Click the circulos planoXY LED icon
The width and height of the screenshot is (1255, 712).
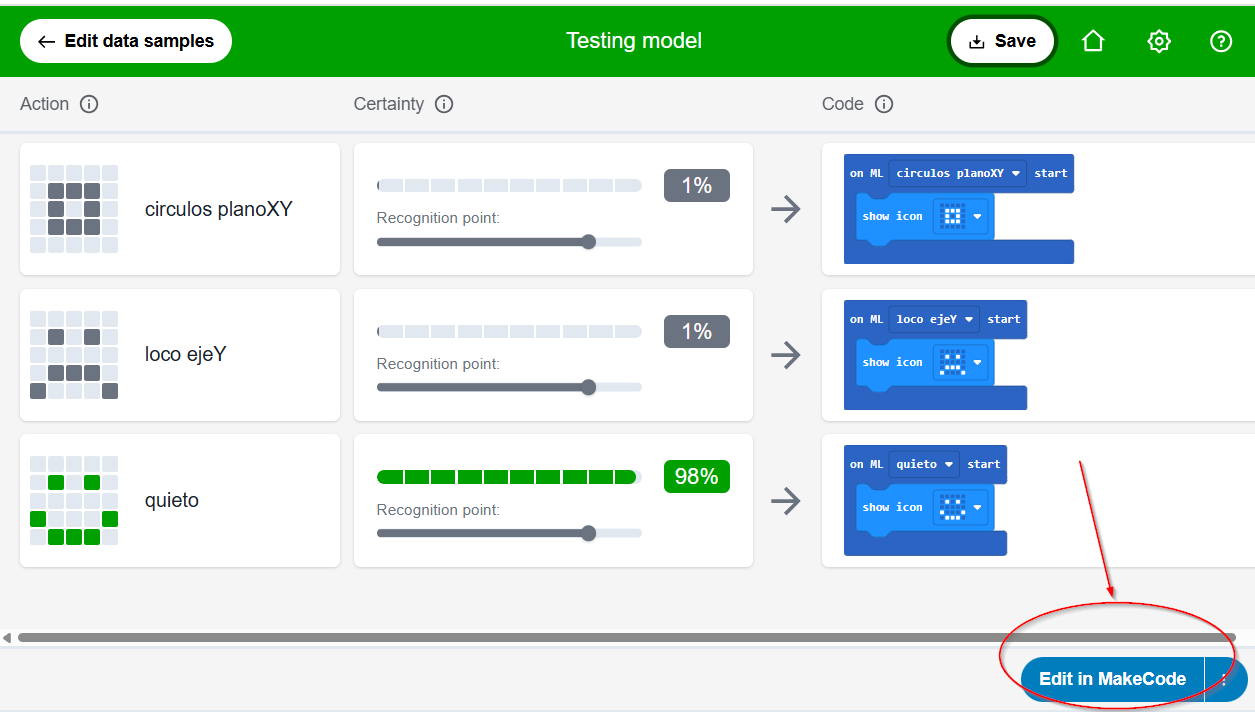[74, 209]
